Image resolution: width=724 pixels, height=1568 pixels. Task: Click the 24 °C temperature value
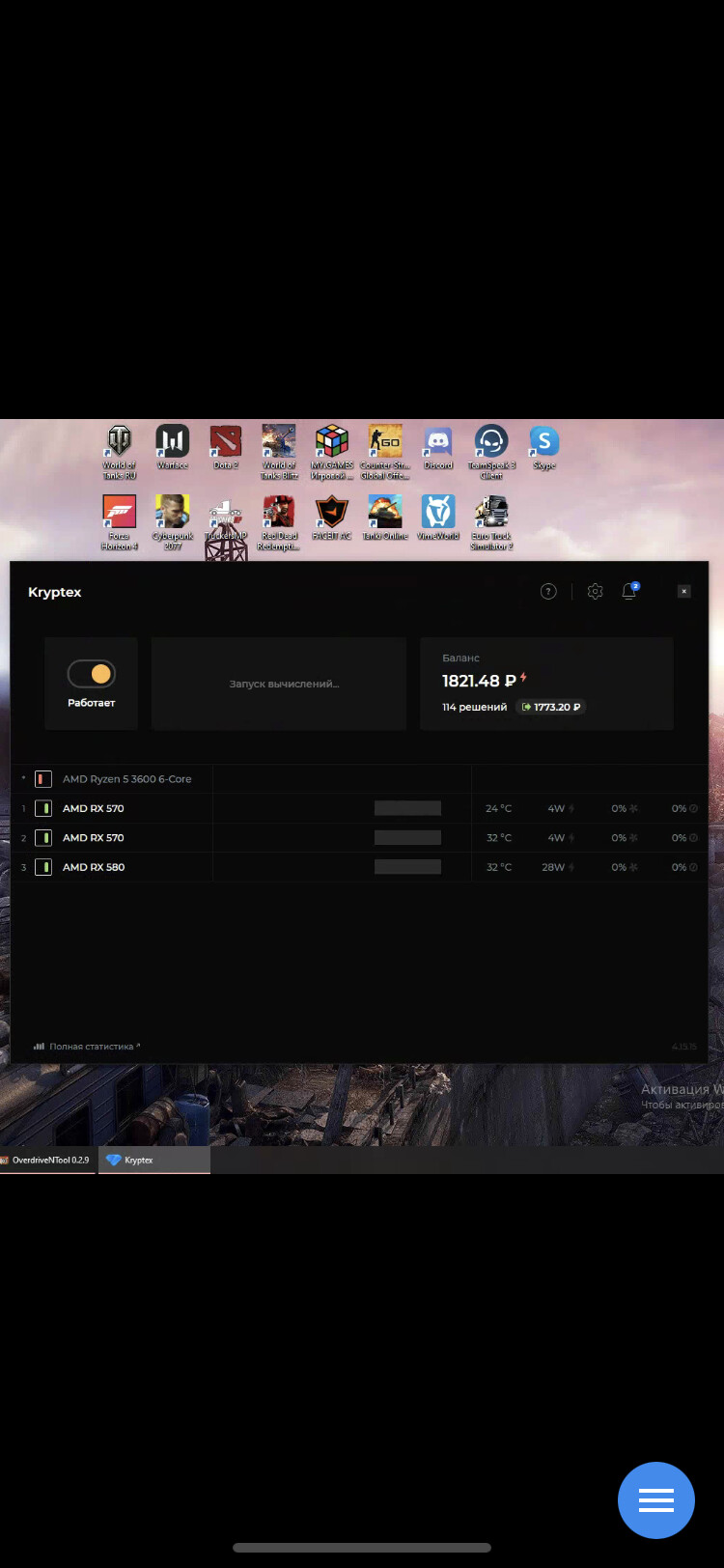point(499,808)
